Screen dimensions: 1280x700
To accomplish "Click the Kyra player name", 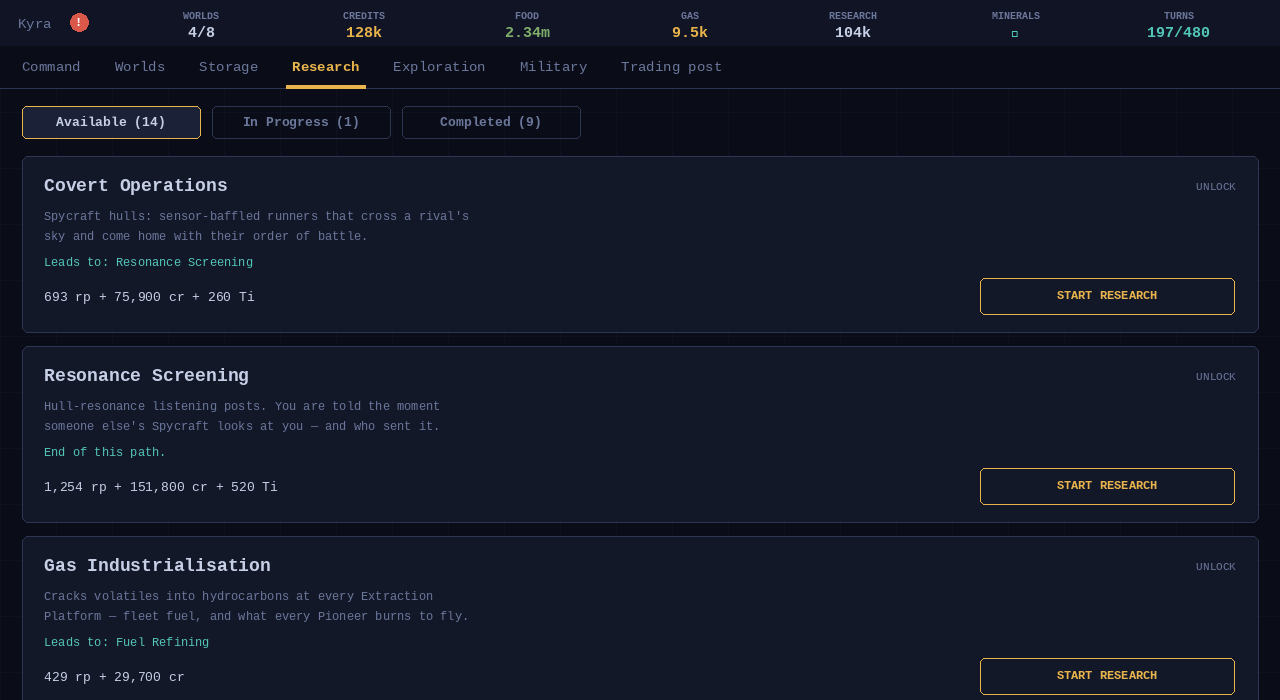I will point(35,24).
